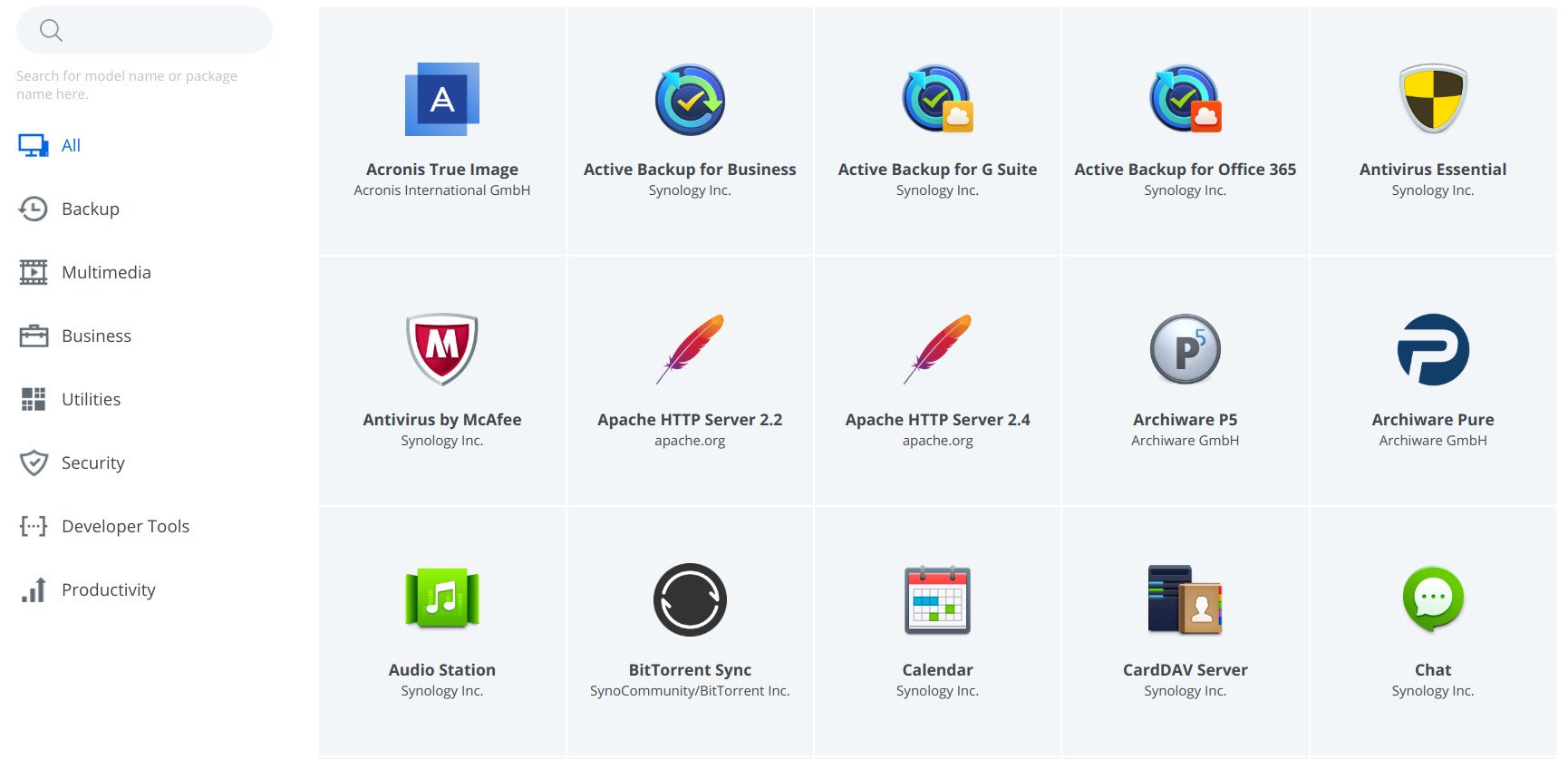The image size is (1568, 759).
Task: Open Archiware Pure title link
Action: tap(1433, 419)
